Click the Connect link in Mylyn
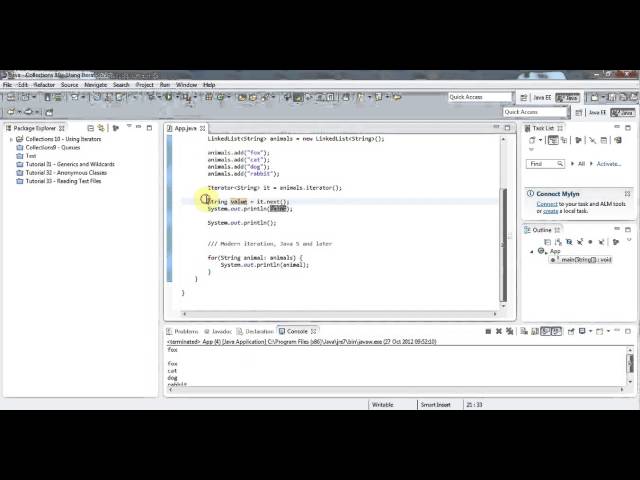The width and height of the screenshot is (640, 480). pos(547,204)
